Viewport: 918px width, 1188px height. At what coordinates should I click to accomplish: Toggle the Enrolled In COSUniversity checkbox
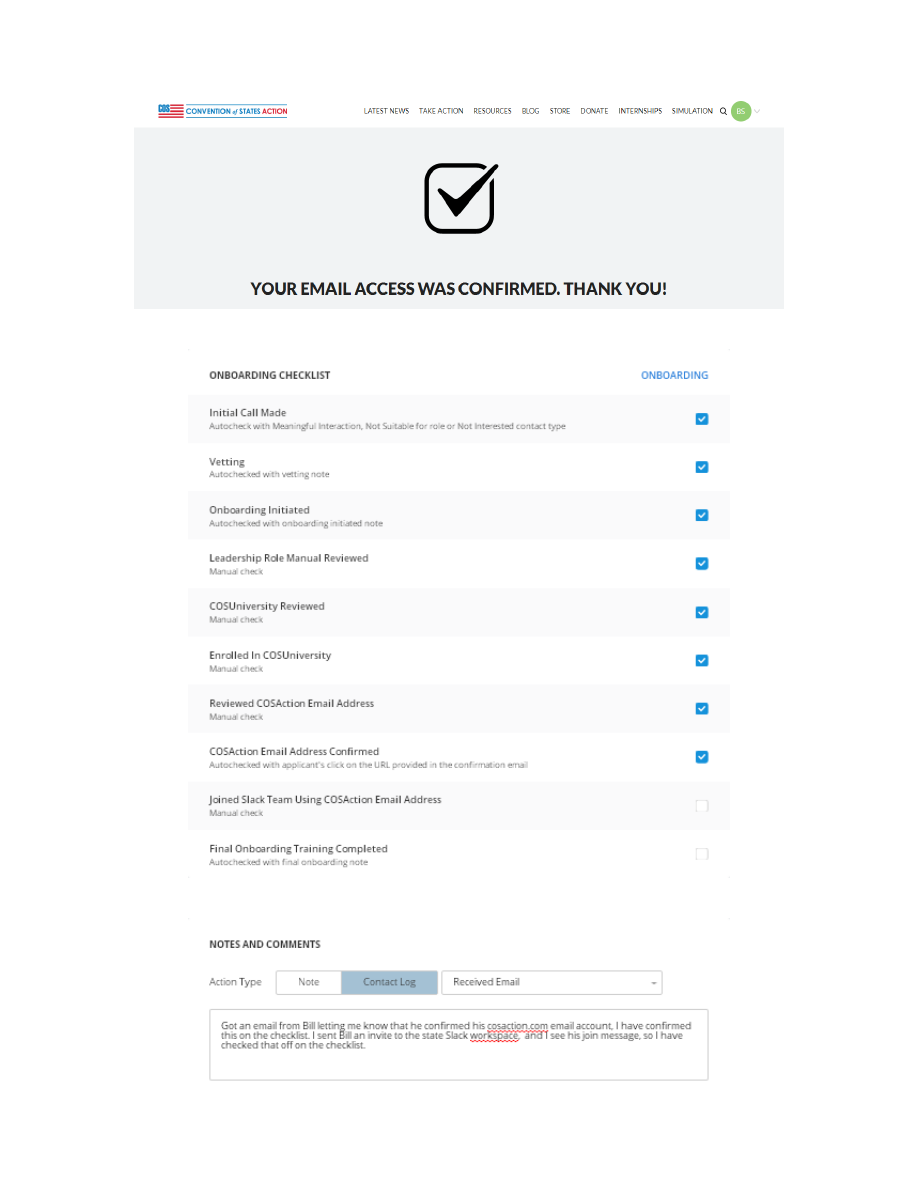[702, 660]
